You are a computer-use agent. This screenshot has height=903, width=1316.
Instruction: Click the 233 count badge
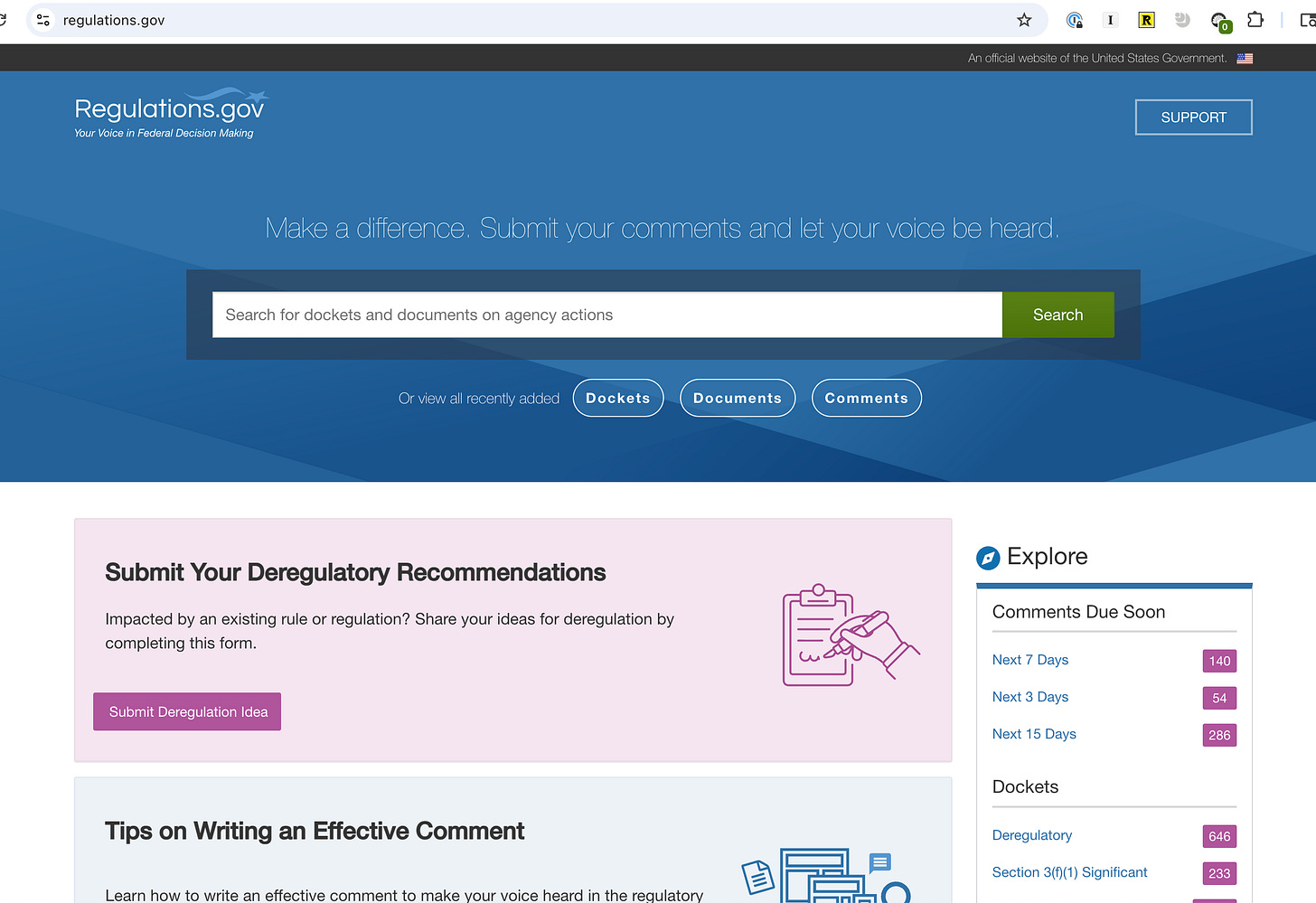point(1219,873)
